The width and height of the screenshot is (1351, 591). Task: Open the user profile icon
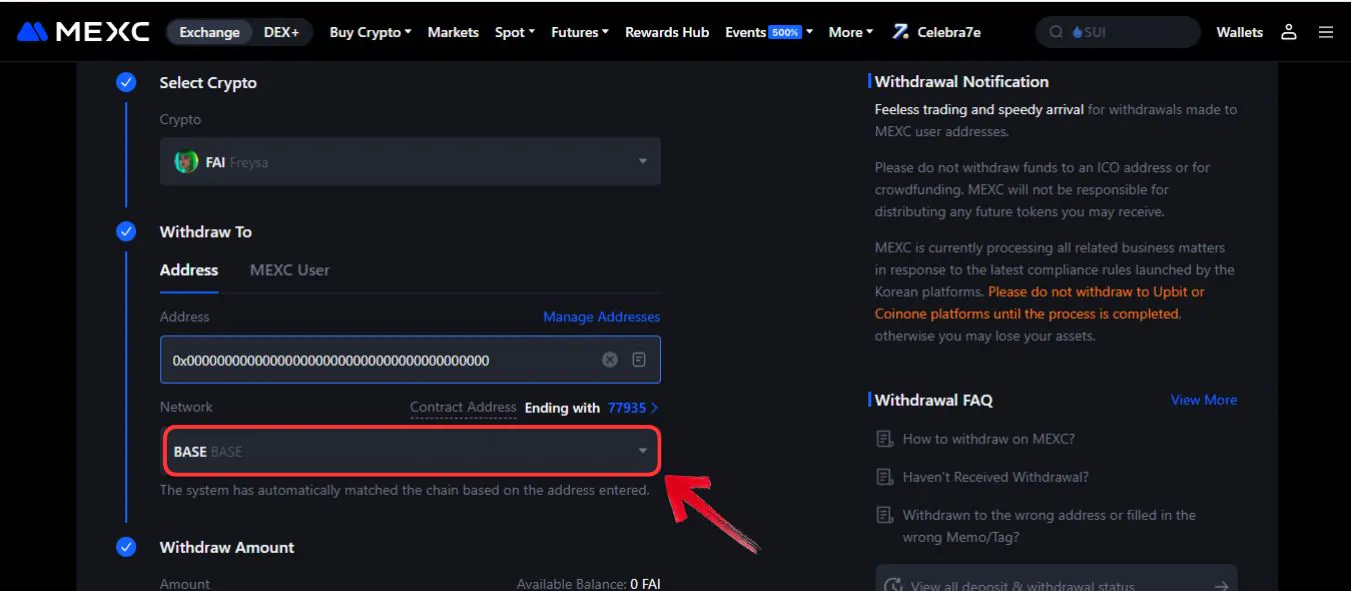[1289, 32]
